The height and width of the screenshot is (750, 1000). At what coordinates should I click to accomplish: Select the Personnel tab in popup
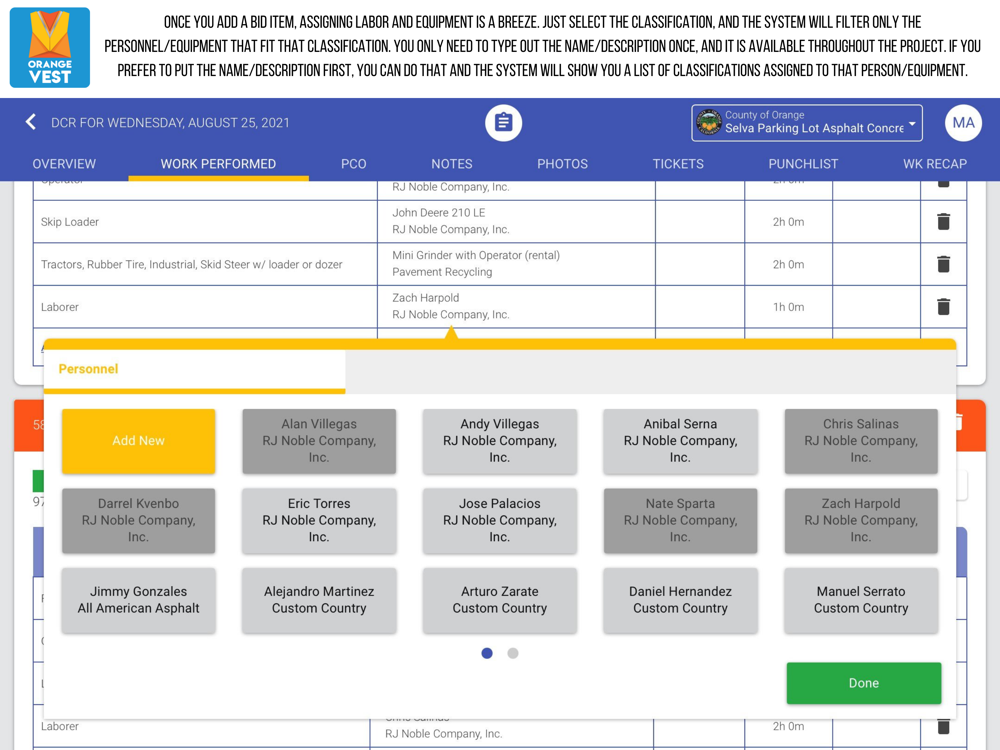195,370
